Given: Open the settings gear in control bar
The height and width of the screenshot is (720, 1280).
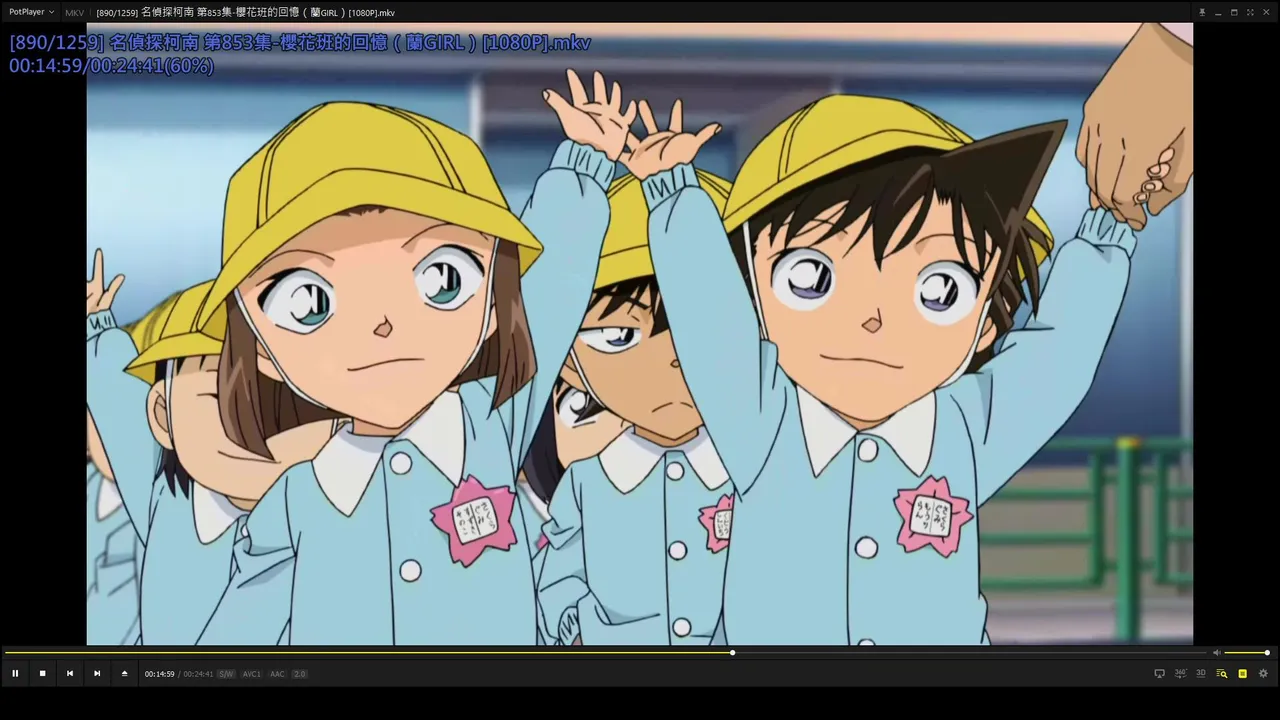Looking at the screenshot, I should click(1263, 674).
